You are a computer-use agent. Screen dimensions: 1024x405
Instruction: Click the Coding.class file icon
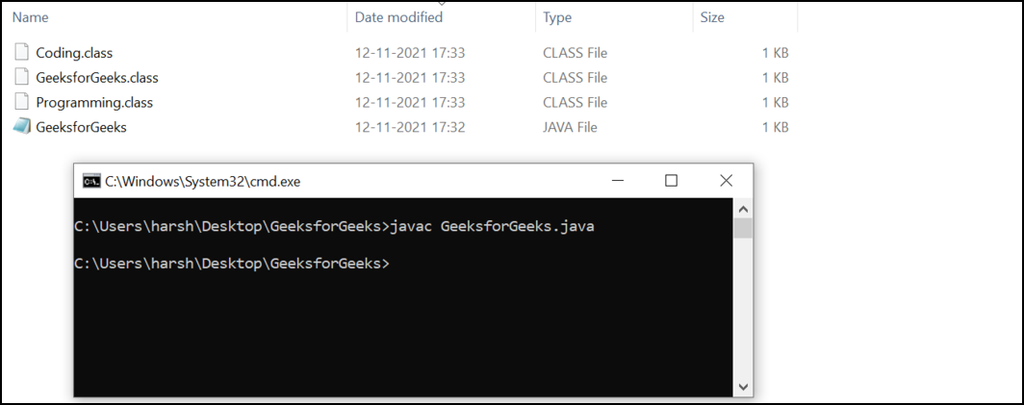tap(22, 52)
